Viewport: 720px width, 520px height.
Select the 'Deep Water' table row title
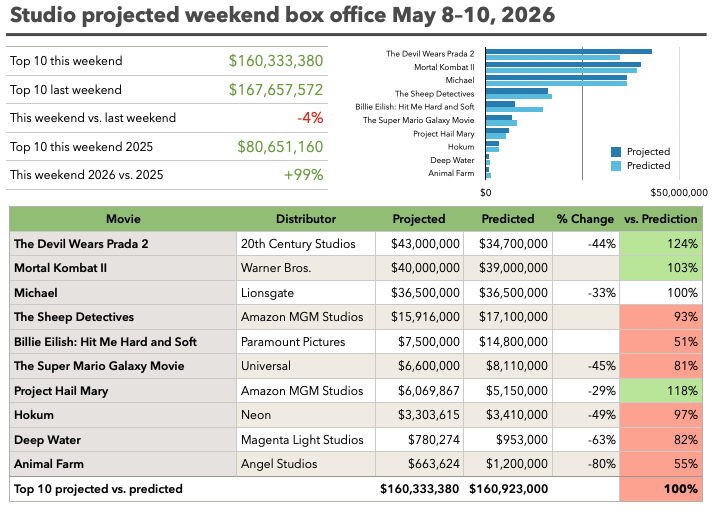pos(47,440)
